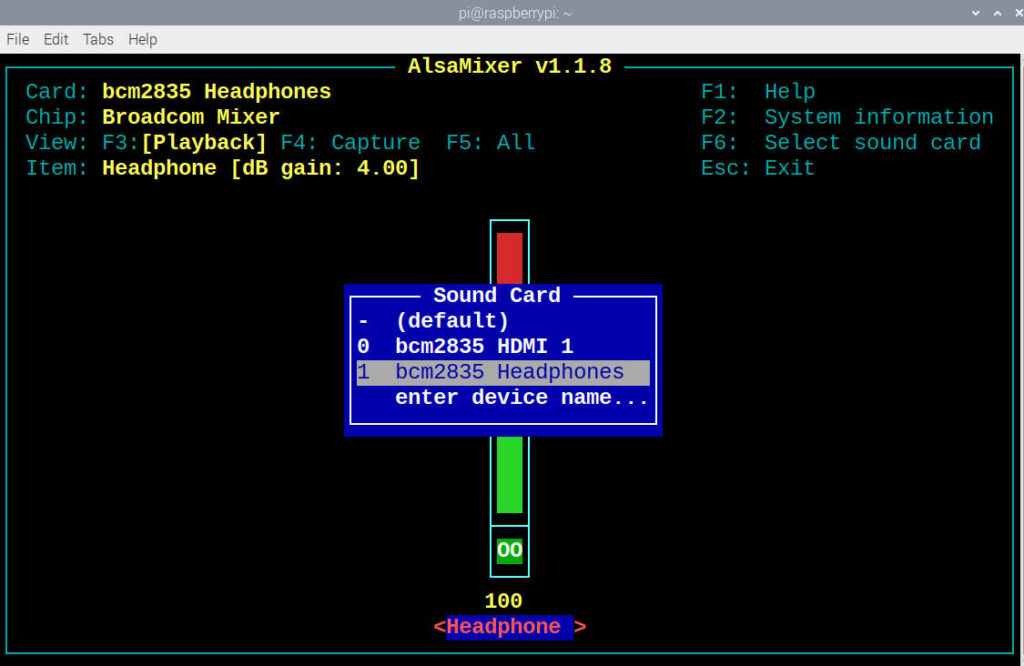Click the Chip value Broadcom Mixer
This screenshot has height=666, width=1024.
point(191,117)
